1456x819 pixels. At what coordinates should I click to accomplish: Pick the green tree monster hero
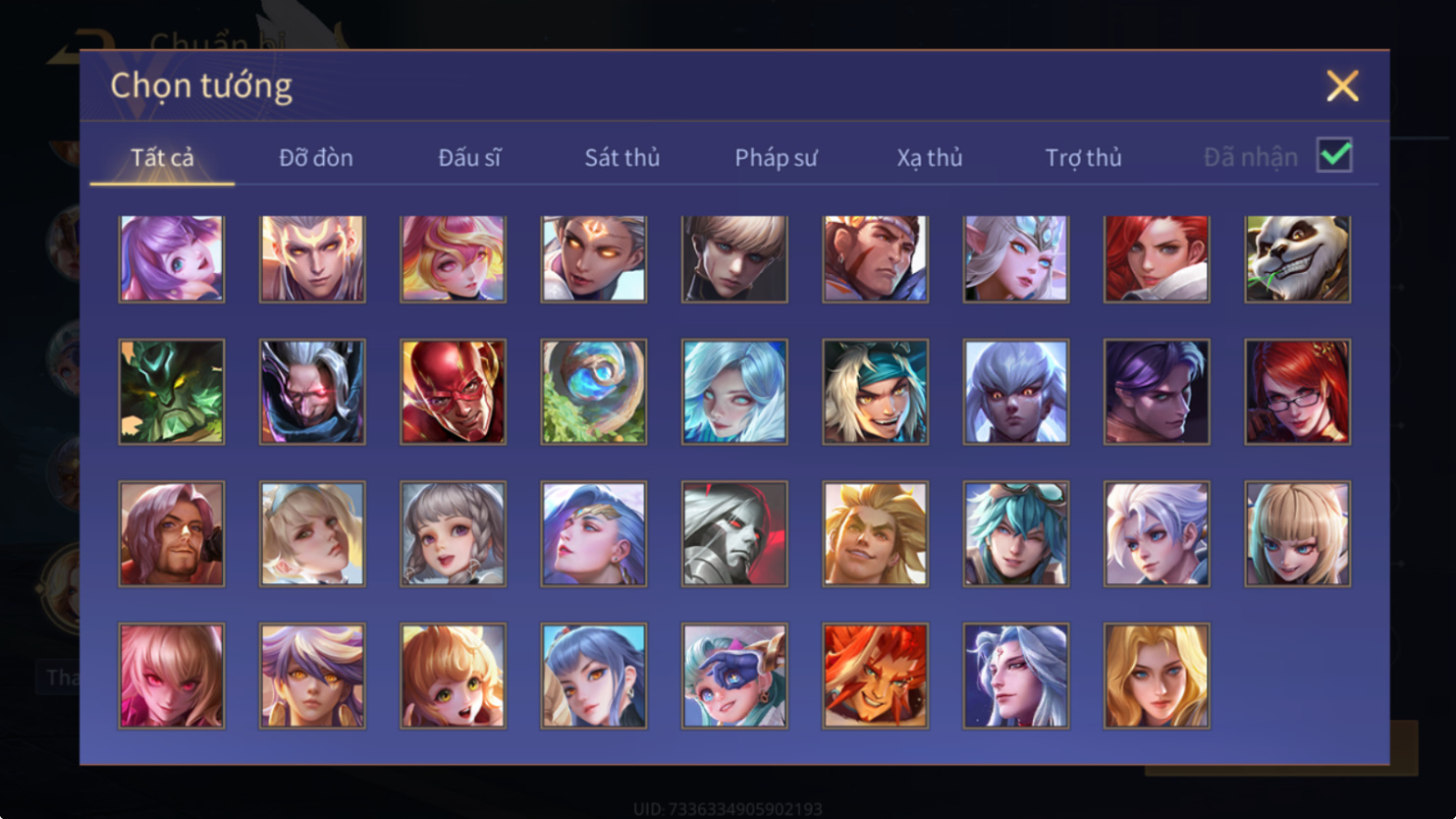pos(172,392)
